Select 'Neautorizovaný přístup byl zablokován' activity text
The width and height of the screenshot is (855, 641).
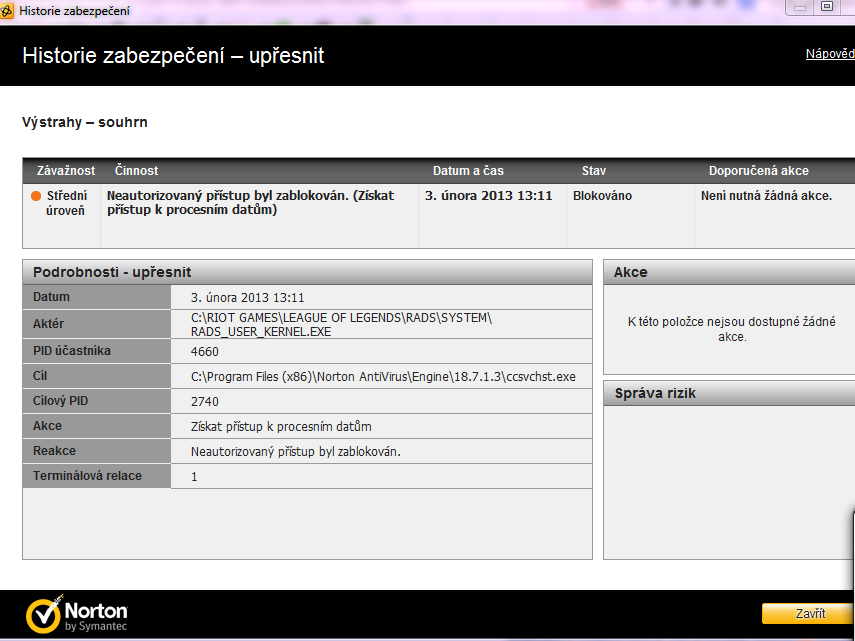pyautogui.click(x=250, y=202)
